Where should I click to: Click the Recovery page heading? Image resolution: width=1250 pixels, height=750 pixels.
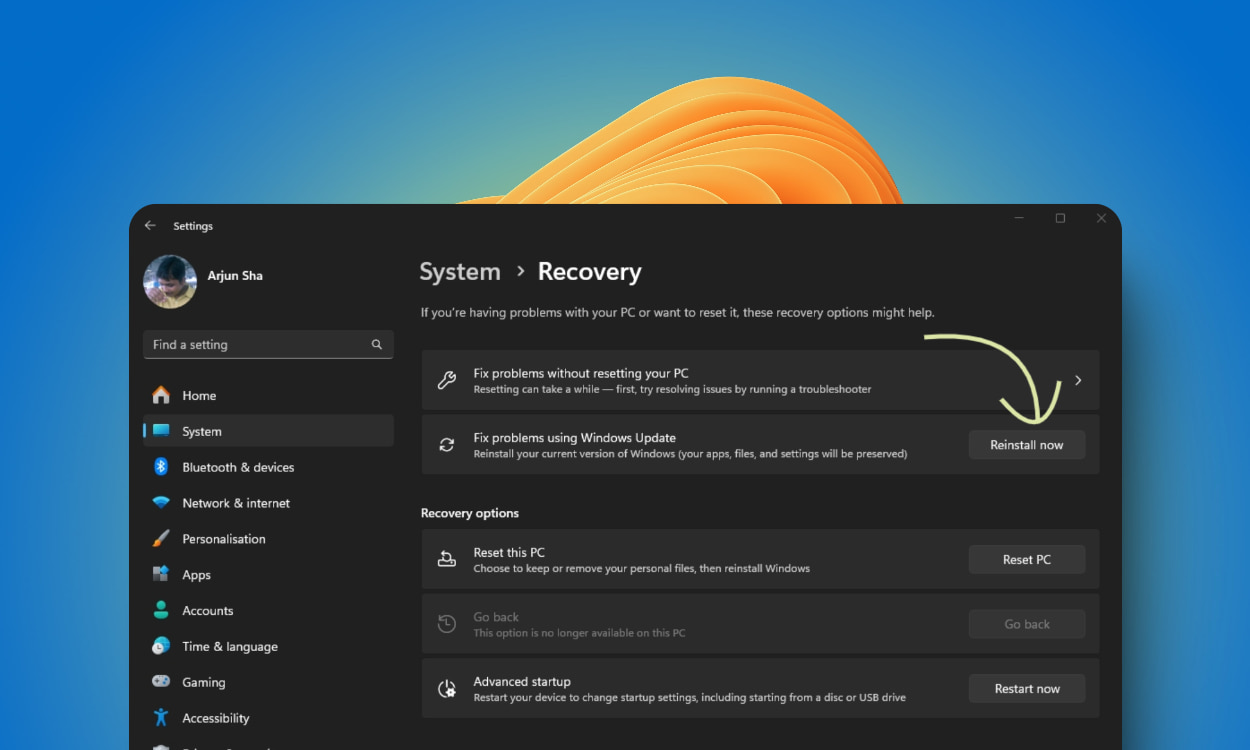pyautogui.click(x=590, y=272)
